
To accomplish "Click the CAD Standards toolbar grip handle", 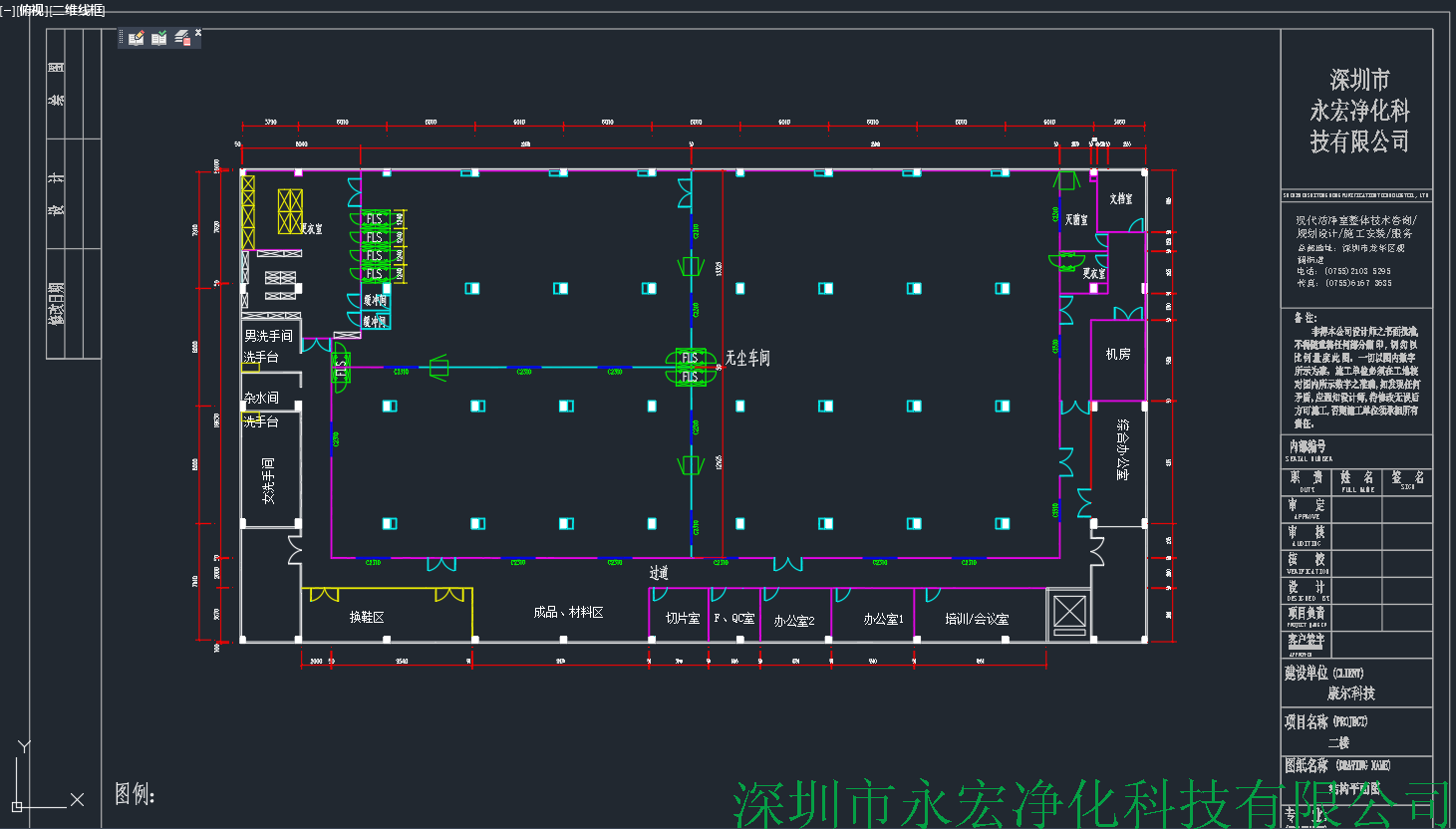I will pyautogui.click(x=122, y=38).
